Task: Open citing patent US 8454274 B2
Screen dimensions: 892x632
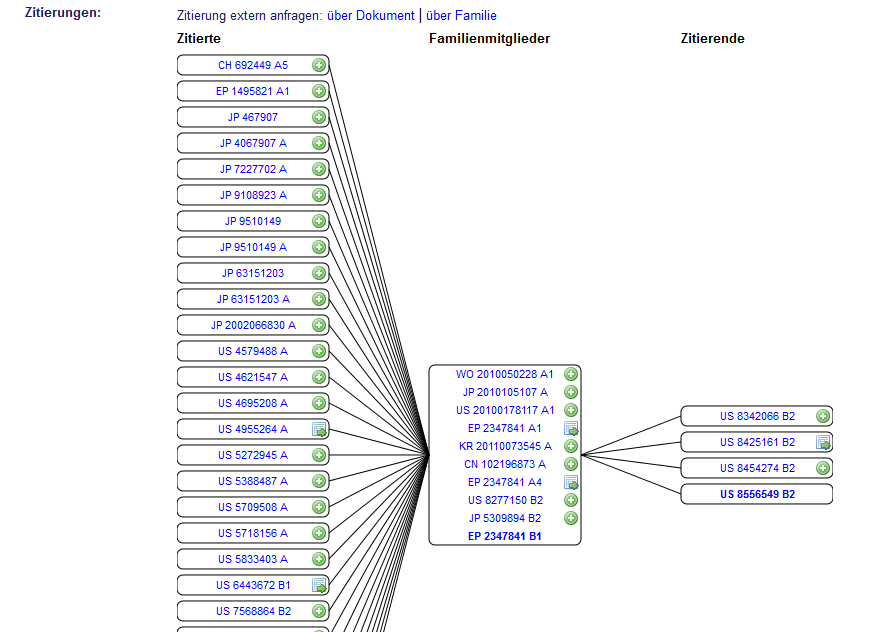Action: [x=757, y=468]
